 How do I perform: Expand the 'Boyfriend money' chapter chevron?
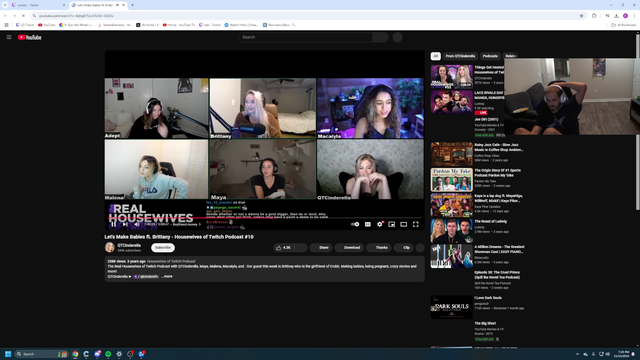pos(200,224)
